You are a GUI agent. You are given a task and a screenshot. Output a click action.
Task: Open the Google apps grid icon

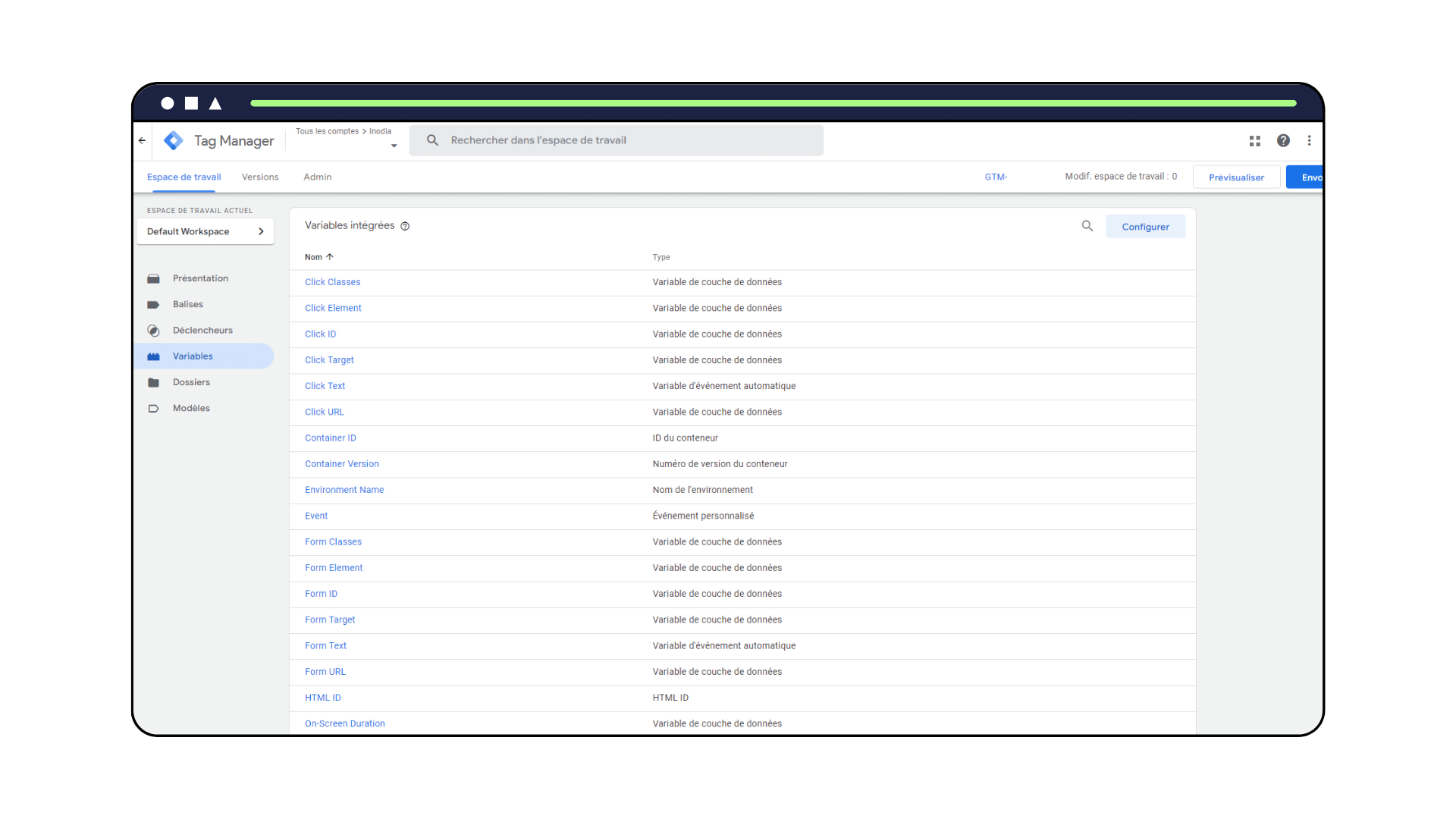click(x=1255, y=140)
